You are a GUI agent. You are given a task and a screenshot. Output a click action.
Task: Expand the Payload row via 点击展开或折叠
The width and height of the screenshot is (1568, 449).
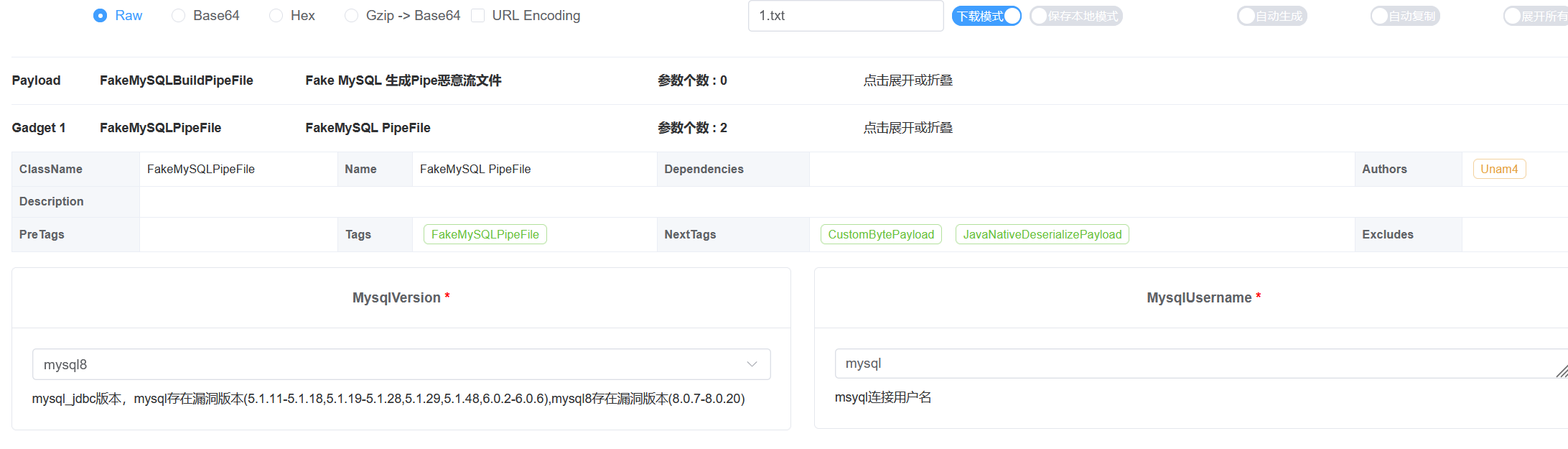(x=907, y=80)
